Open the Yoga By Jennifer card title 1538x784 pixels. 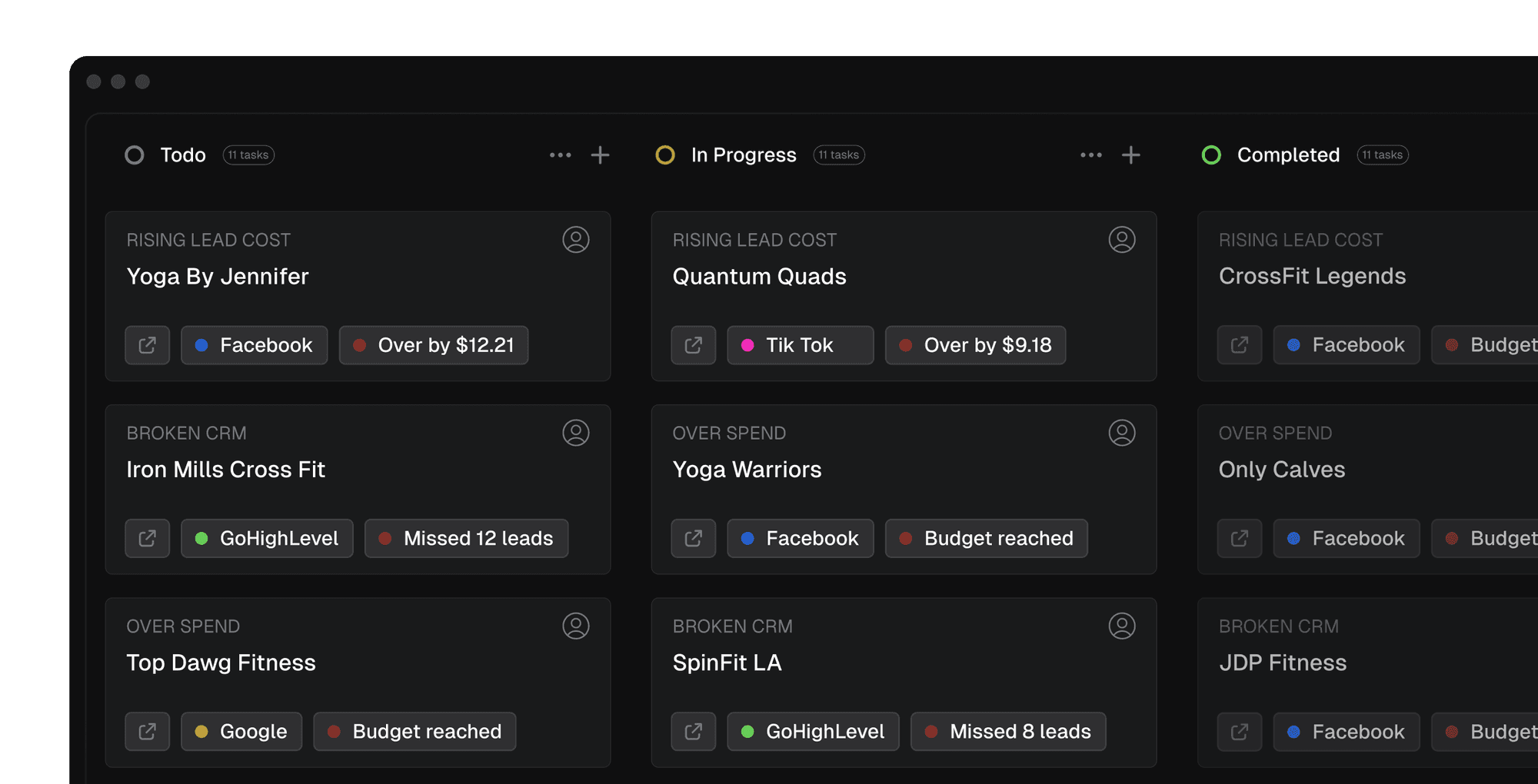(x=218, y=277)
